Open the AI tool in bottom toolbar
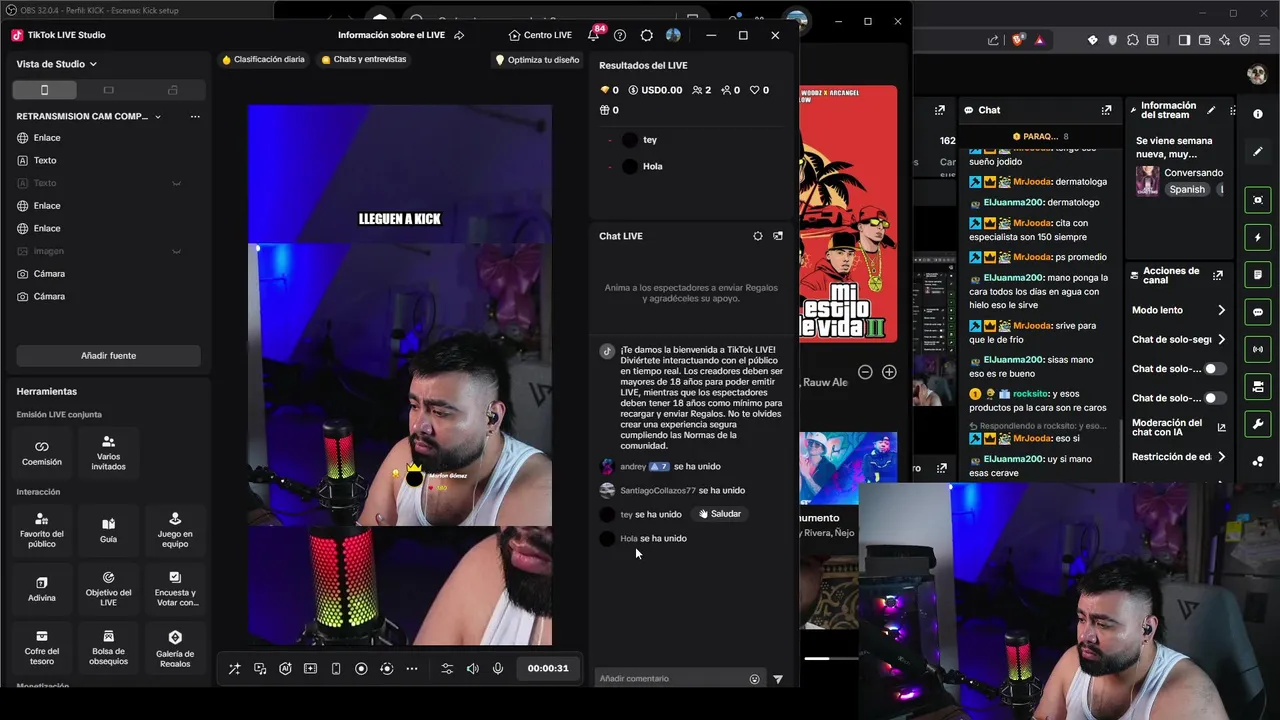This screenshot has width=1280, height=720. pos(285,669)
